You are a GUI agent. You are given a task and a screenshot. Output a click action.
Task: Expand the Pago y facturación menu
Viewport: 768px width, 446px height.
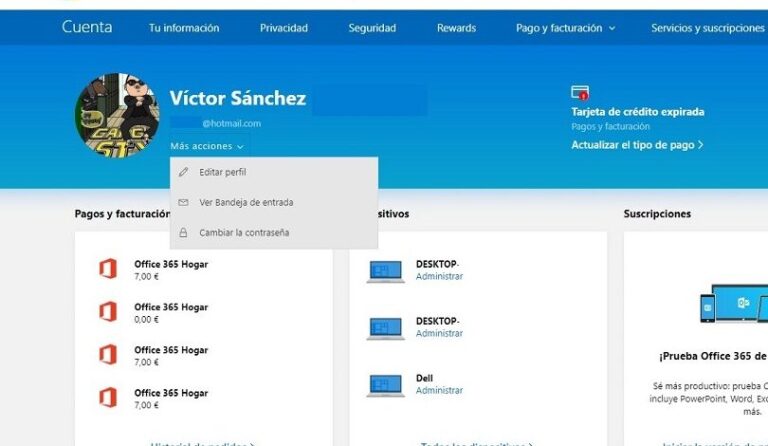point(565,28)
